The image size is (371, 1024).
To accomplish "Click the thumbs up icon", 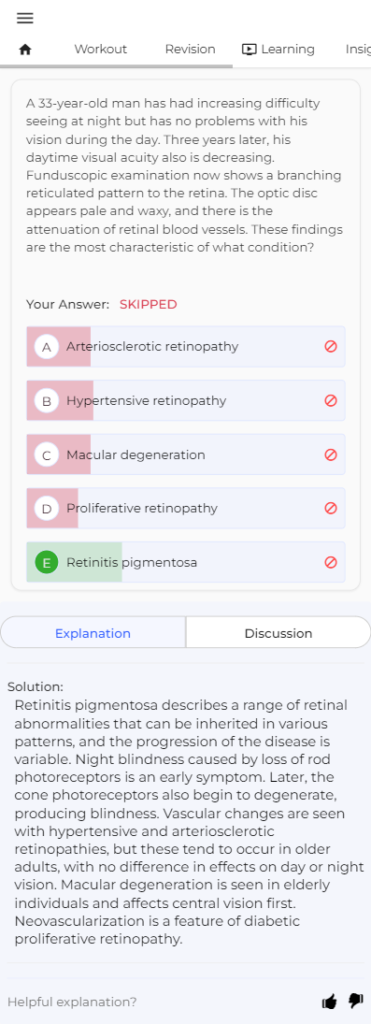I will click(x=330, y=1001).
